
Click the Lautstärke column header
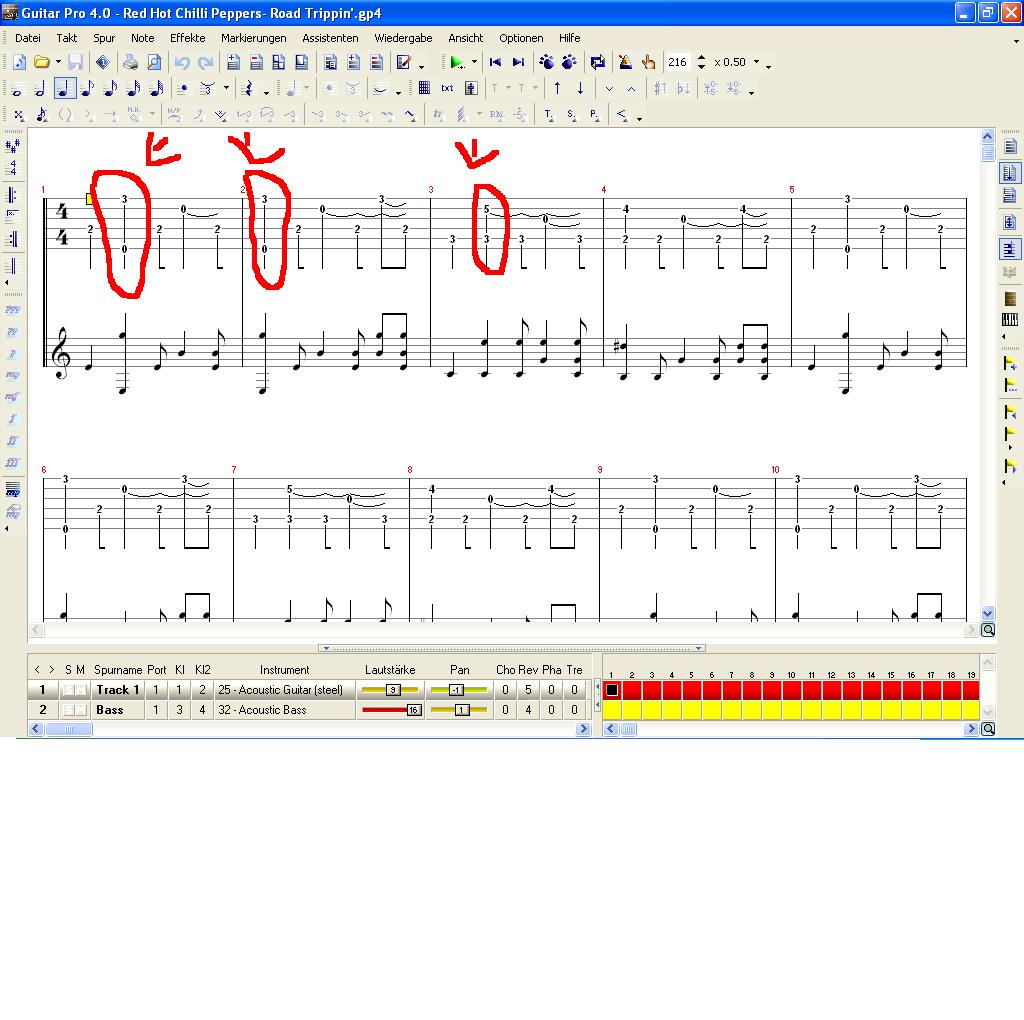[x=390, y=670]
